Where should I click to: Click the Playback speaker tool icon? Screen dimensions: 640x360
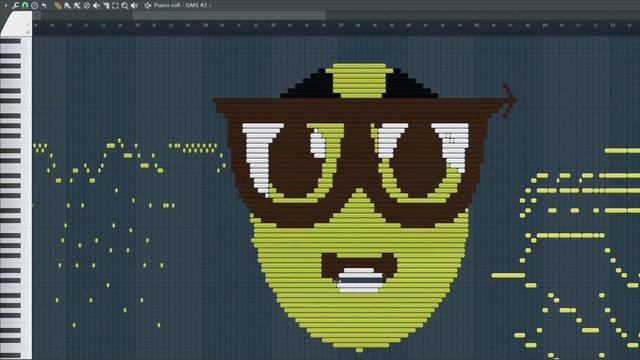134,6
